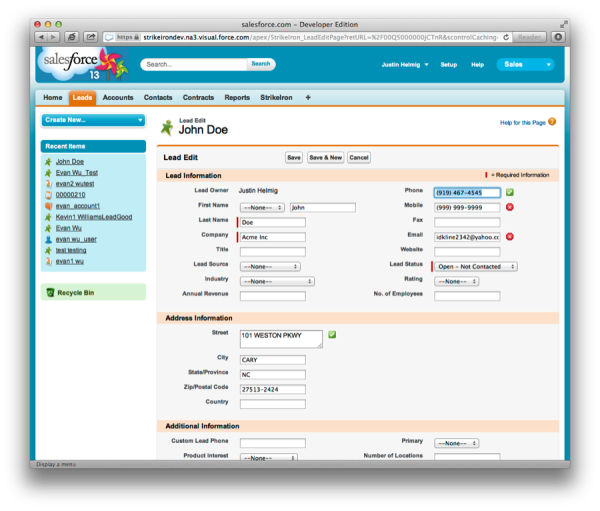Open Help for this Page link
Screen dimensions: 600x511
[x=523, y=122]
